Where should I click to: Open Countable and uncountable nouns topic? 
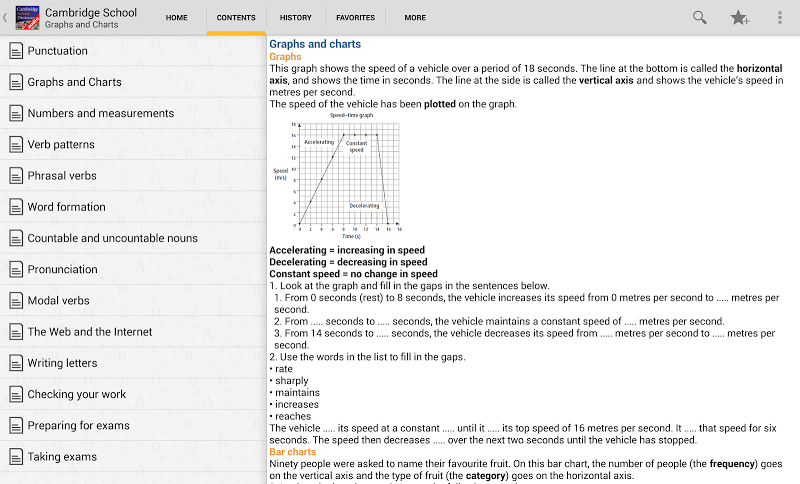pos(112,238)
